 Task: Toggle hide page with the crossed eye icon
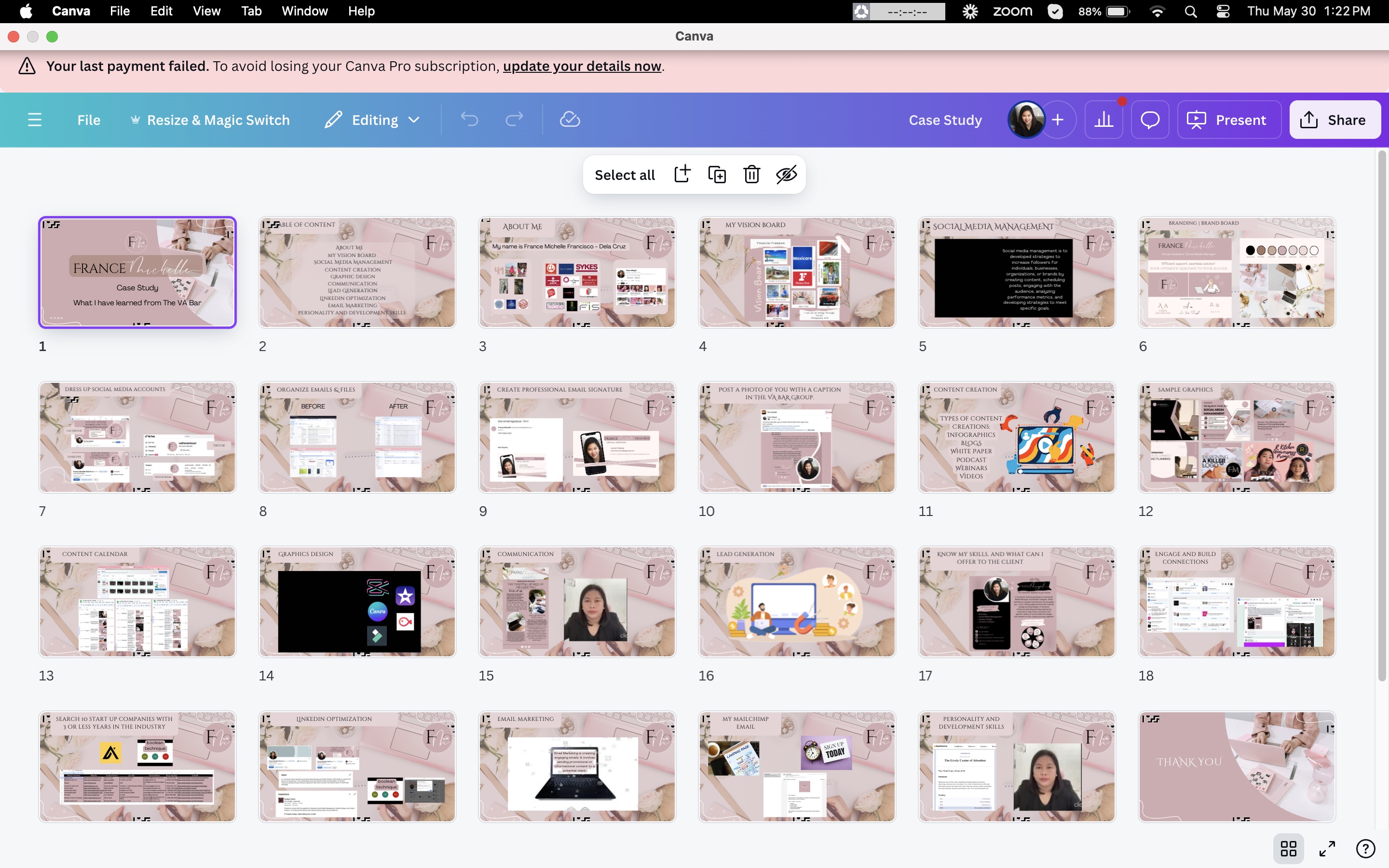pos(786,174)
